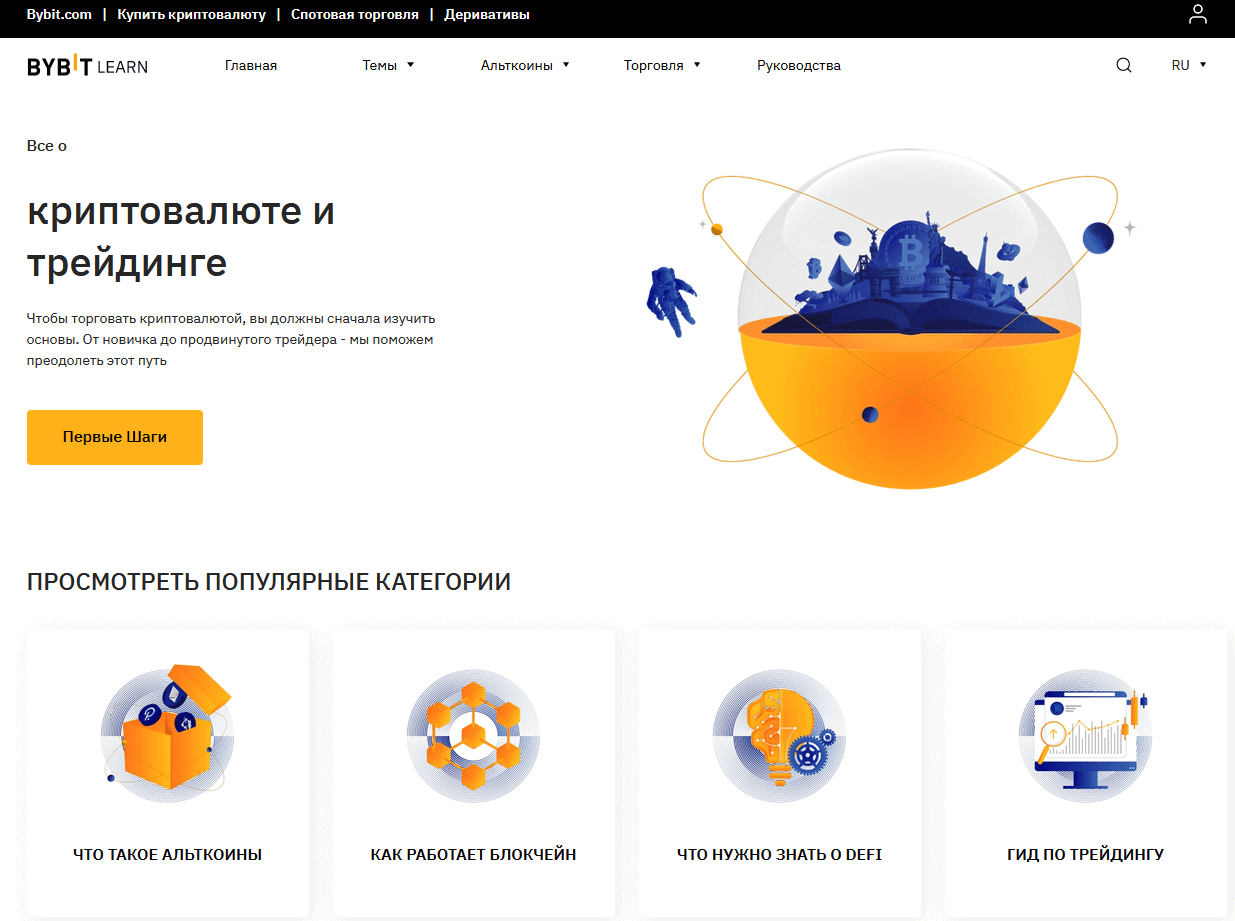
Task: Open the Спотовая торговля link
Action: pos(355,15)
